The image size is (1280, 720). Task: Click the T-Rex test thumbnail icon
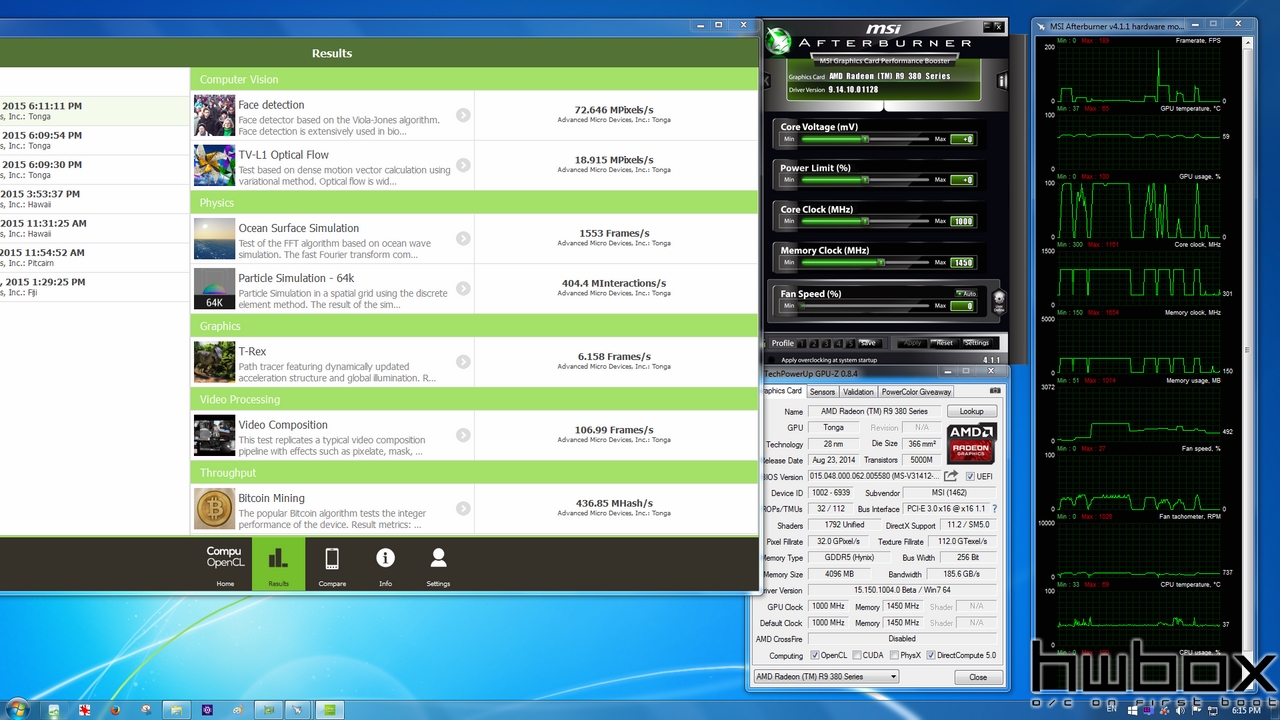[x=214, y=362]
